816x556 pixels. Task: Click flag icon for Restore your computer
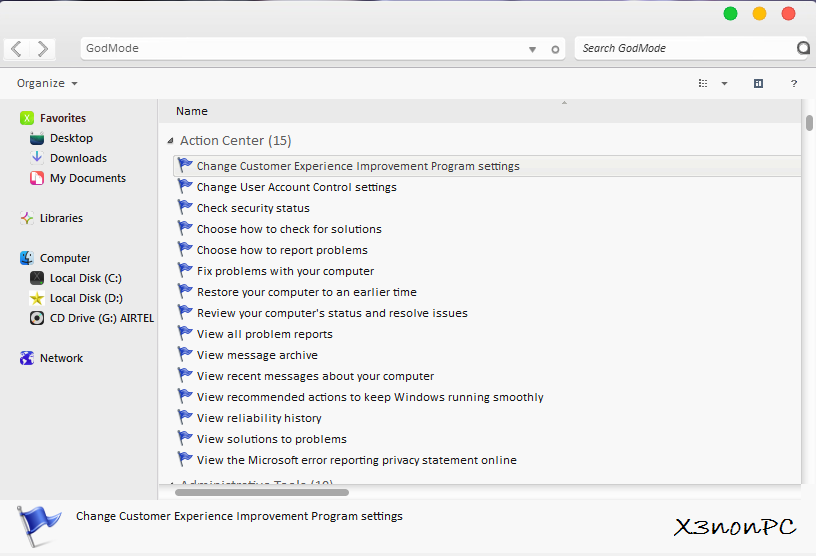pyautogui.click(x=185, y=292)
